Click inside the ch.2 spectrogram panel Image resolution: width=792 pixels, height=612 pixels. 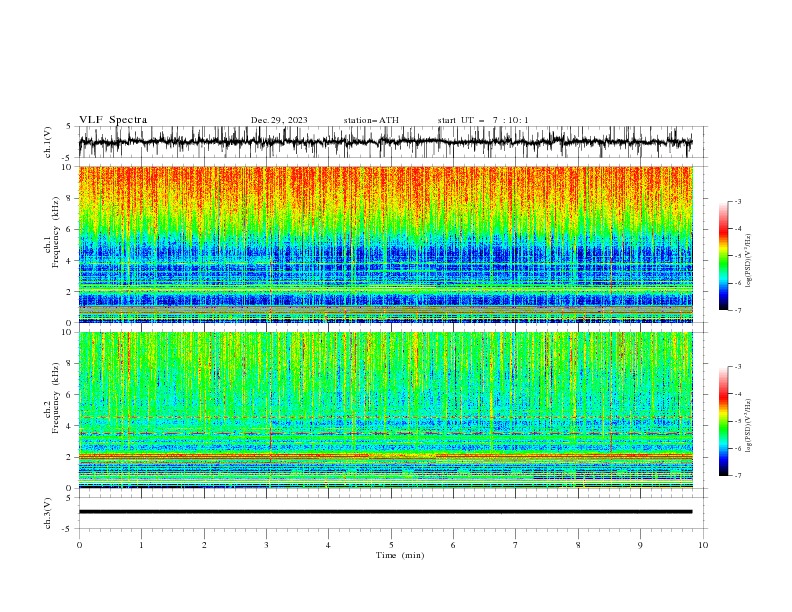point(385,410)
